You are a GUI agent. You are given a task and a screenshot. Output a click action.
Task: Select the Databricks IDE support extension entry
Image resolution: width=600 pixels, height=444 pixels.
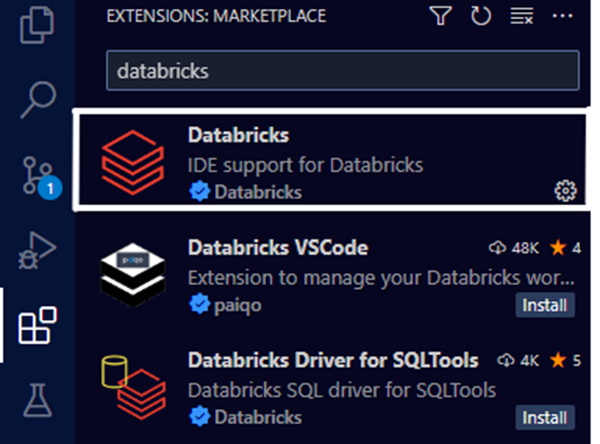(332, 160)
